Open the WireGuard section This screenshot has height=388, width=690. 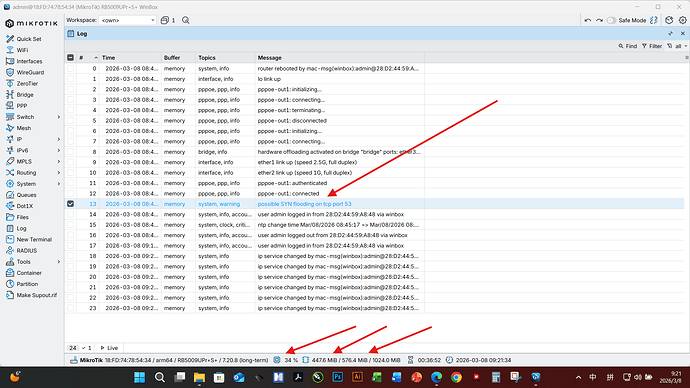point(25,72)
